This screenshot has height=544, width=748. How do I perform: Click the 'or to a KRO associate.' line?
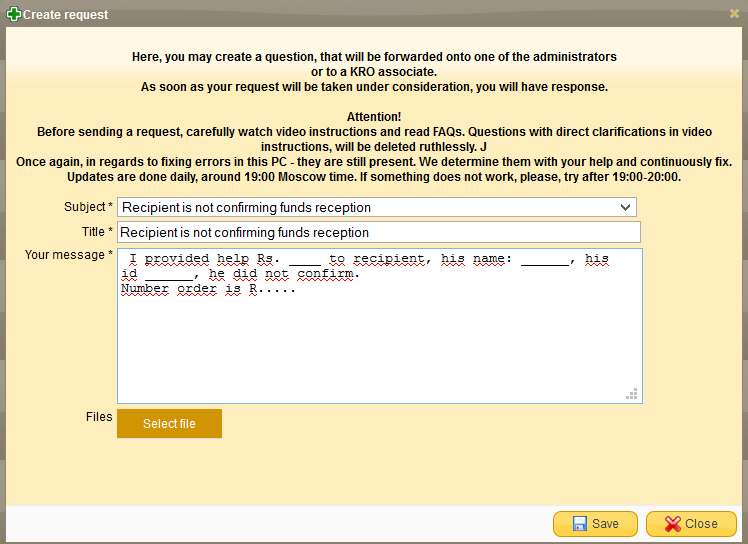click(374, 72)
